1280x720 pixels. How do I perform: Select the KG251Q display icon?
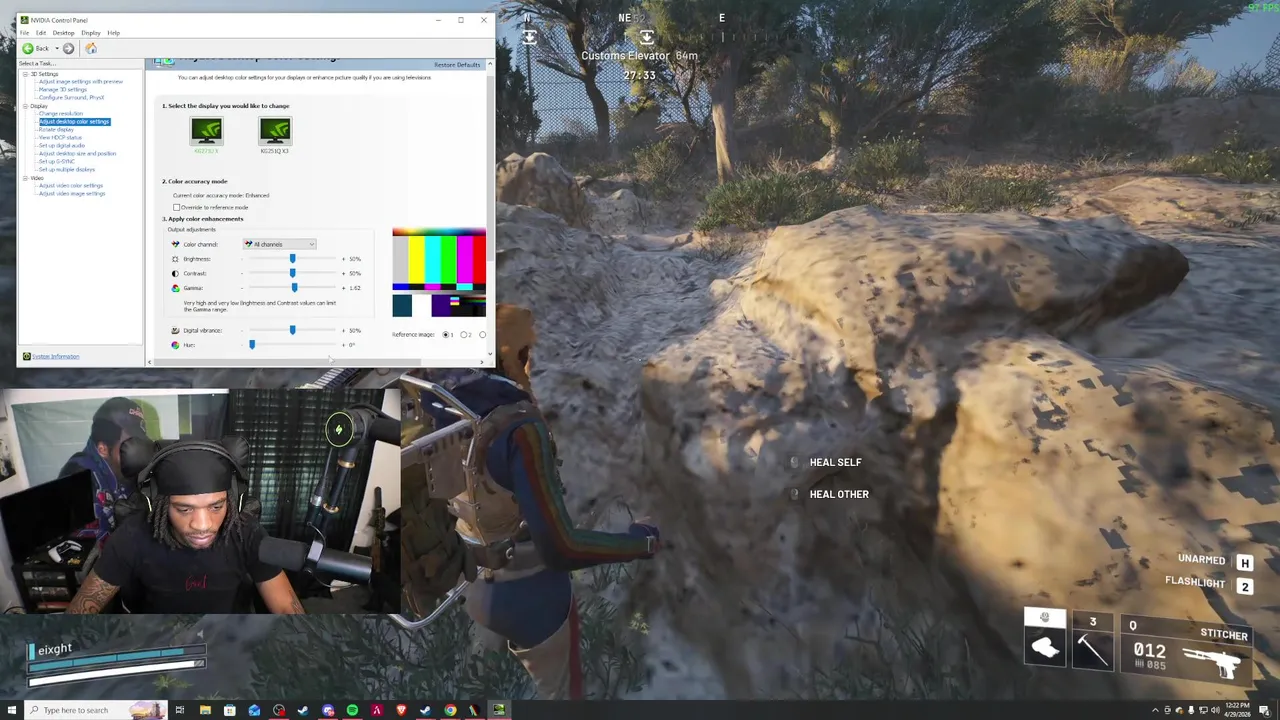click(274, 131)
